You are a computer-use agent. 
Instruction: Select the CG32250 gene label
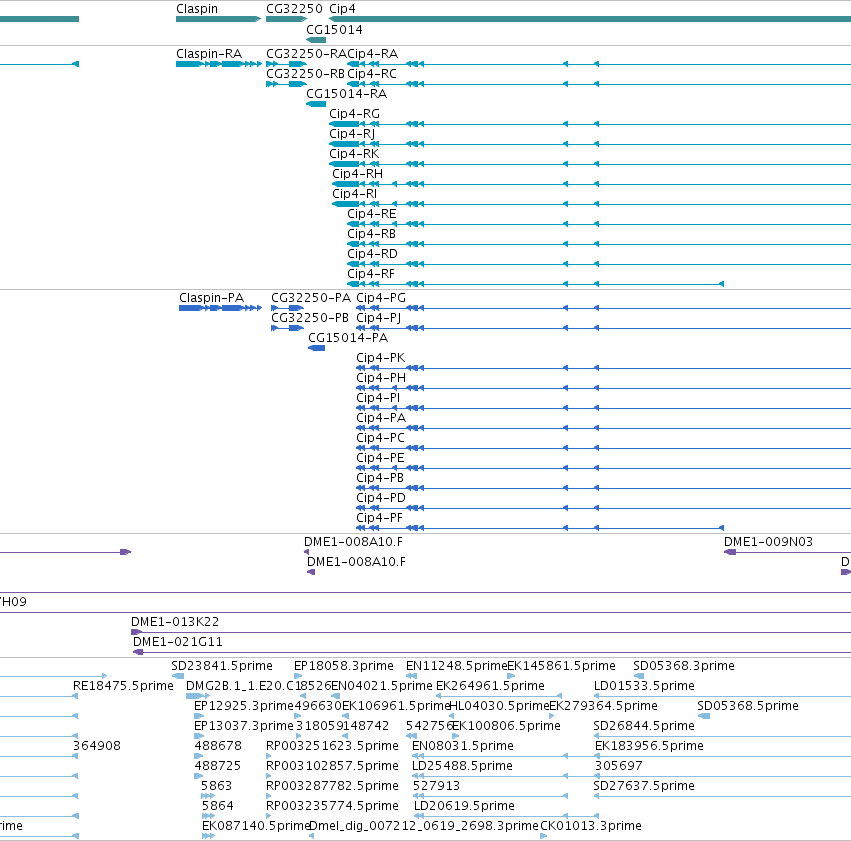(x=294, y=9)
